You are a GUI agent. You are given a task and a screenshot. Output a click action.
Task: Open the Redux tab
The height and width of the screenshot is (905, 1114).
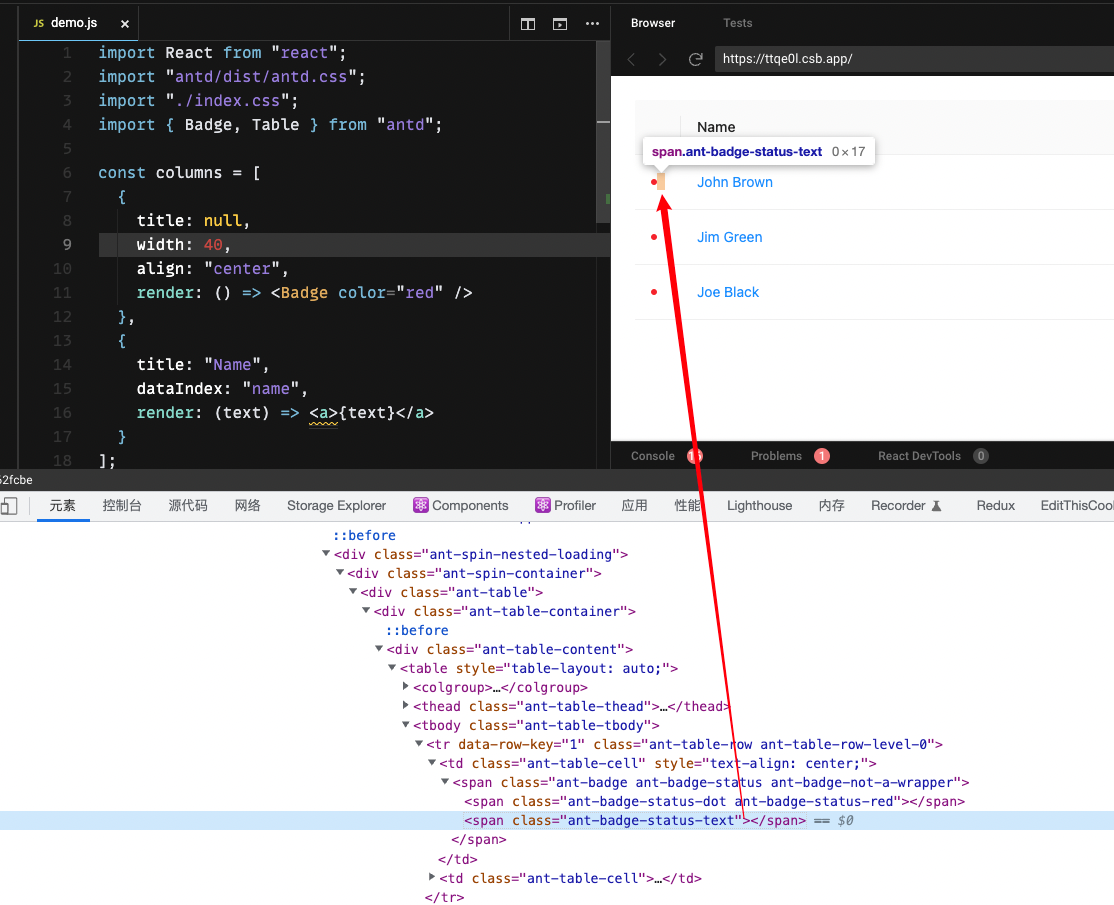point(995,506)
